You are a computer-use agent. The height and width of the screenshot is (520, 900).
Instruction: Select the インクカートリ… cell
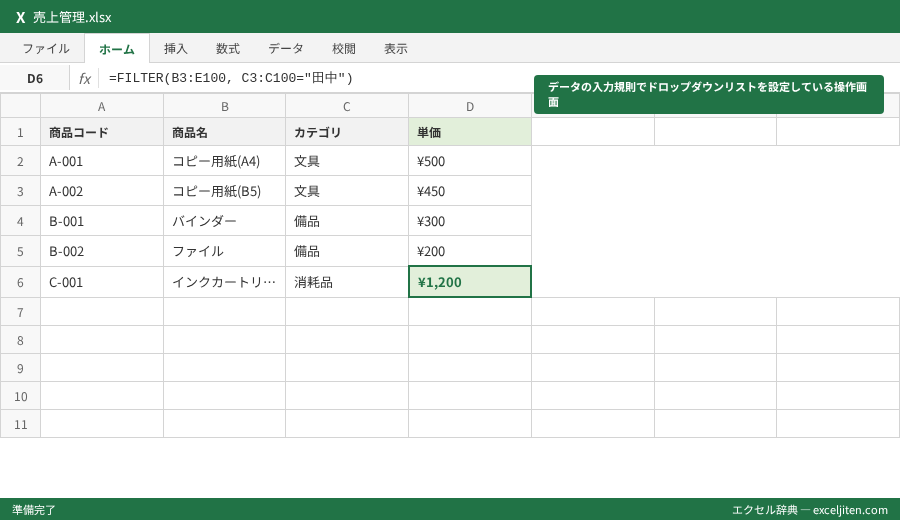(x=224, y=282)
